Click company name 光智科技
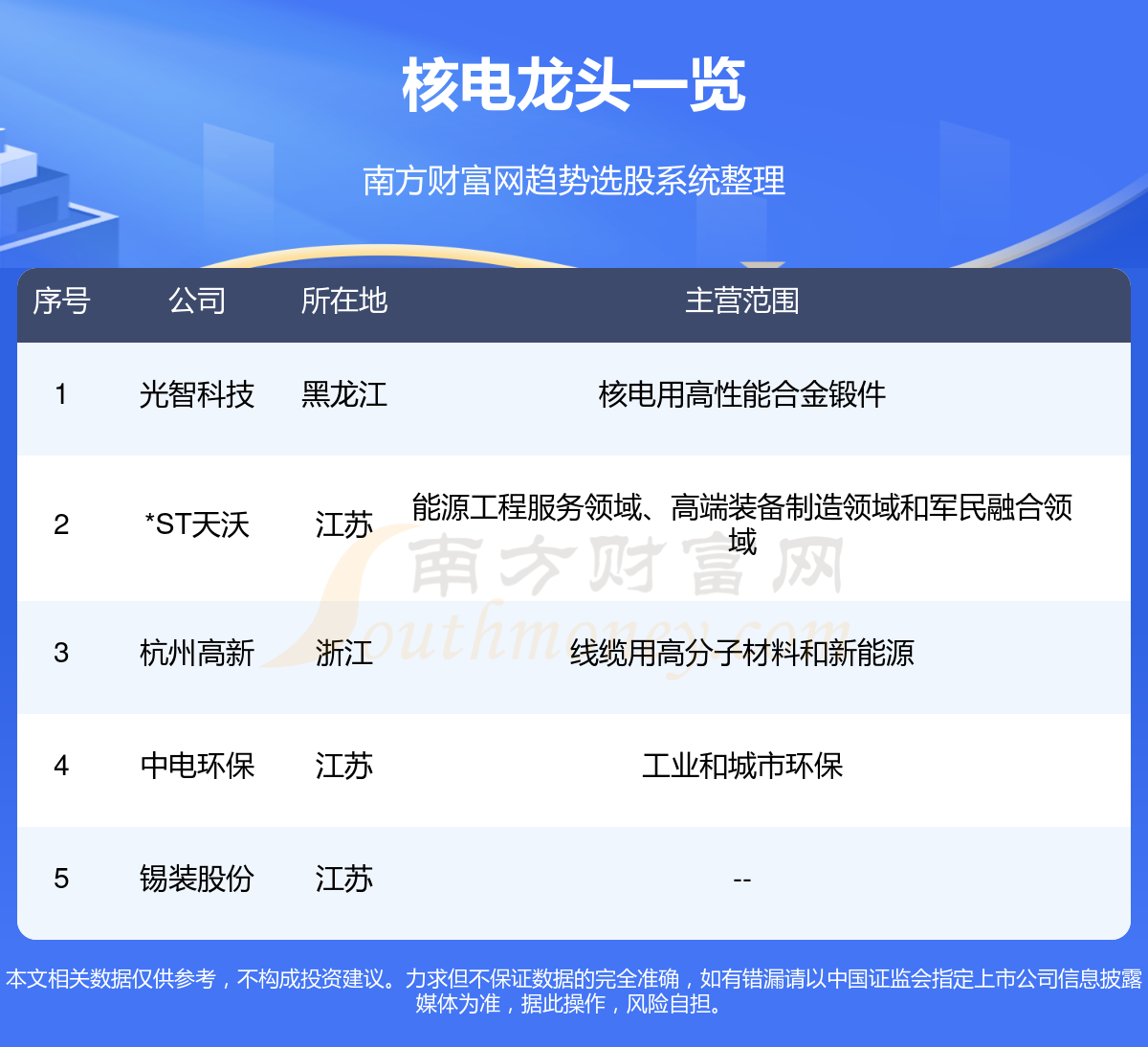This screenshot has height=1047, width=1148. click(x=197, y=394)
